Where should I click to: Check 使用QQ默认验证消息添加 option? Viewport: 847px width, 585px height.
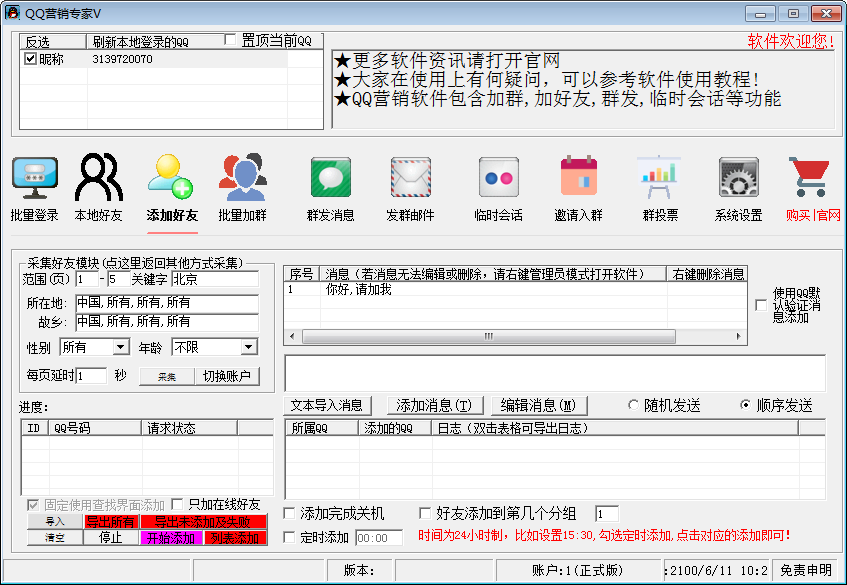[761, 305]
